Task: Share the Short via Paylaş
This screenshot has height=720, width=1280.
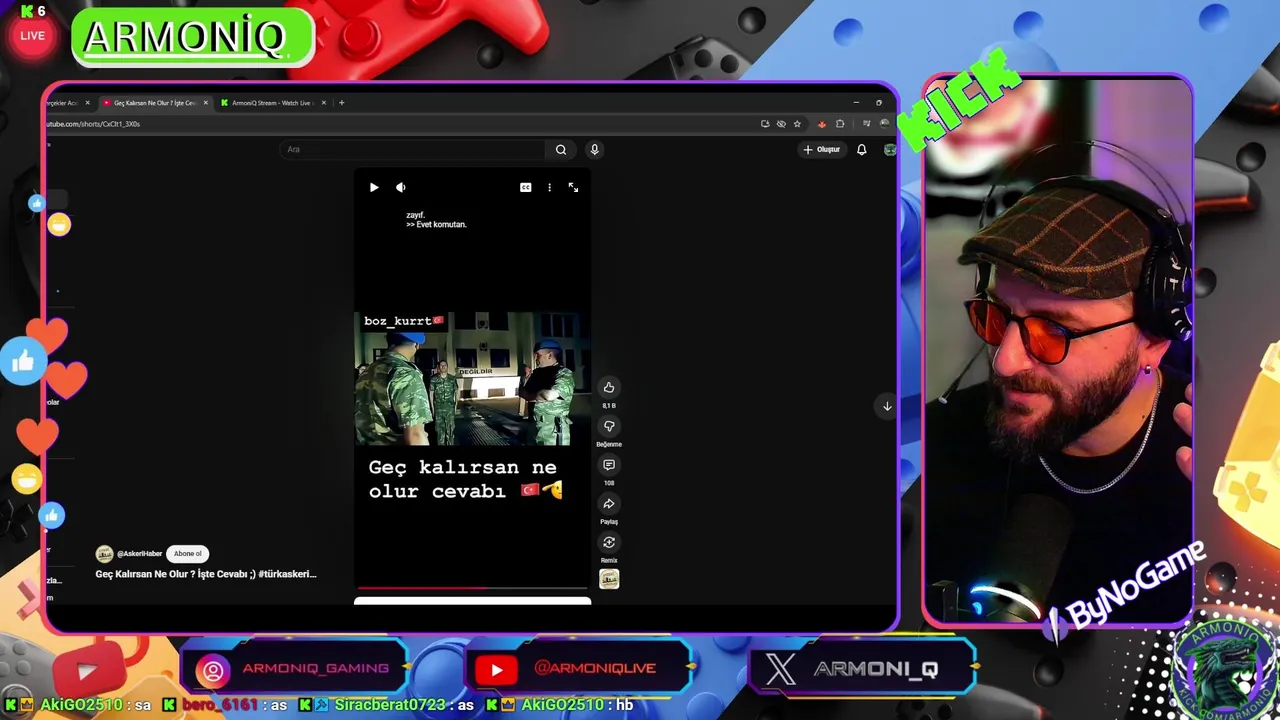Action: (609, 504)
